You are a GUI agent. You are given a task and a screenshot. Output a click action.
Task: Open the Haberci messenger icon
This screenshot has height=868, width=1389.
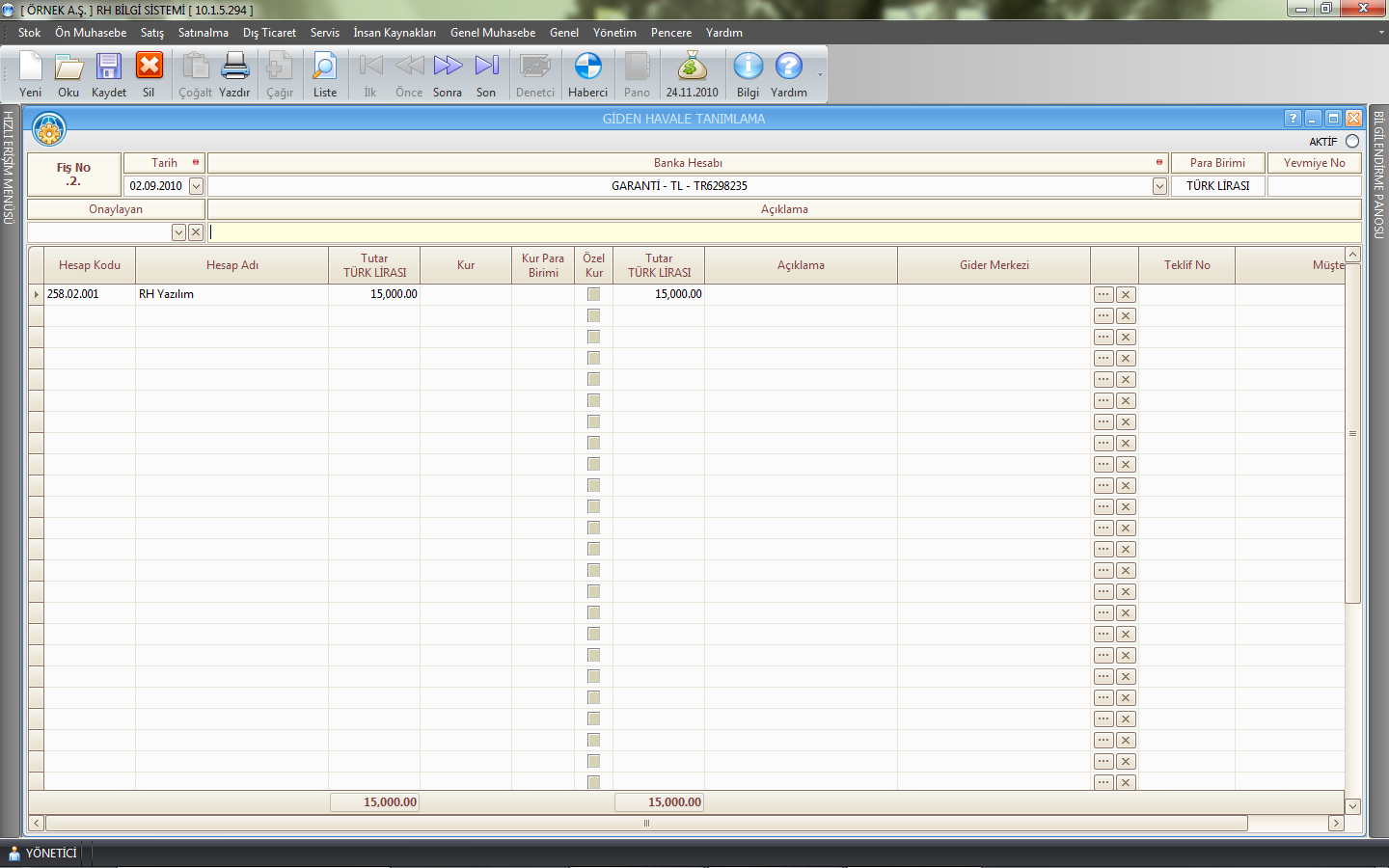587,68
